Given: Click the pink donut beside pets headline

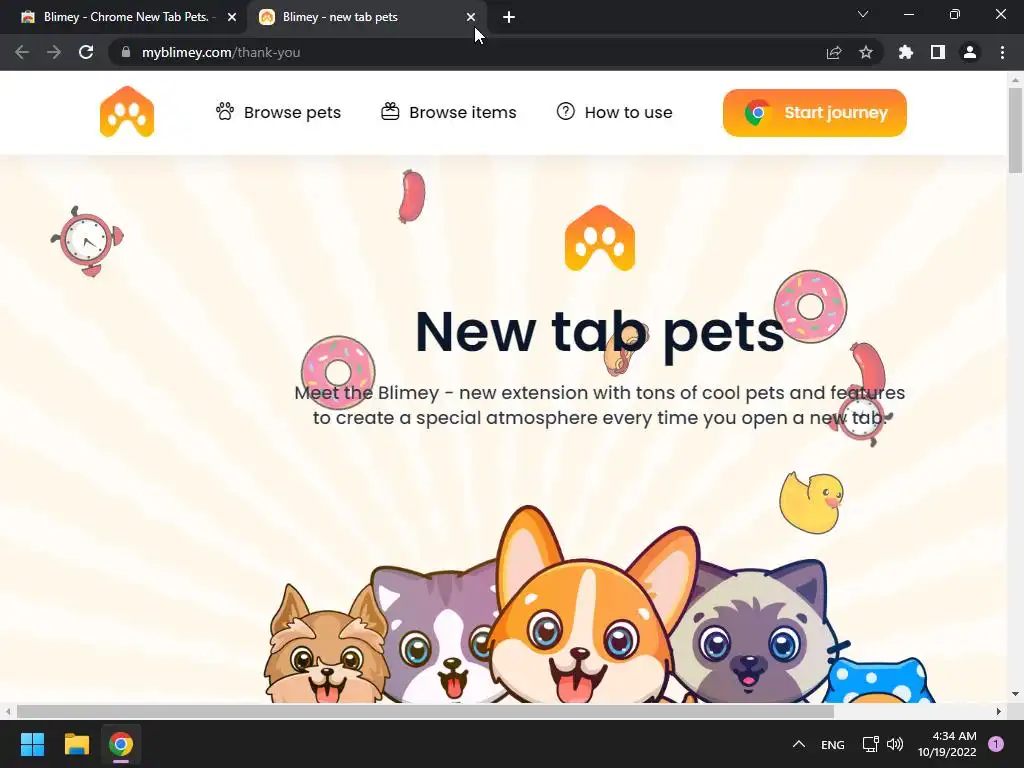Looking at the screenshot, I should [x=810, y=306].
